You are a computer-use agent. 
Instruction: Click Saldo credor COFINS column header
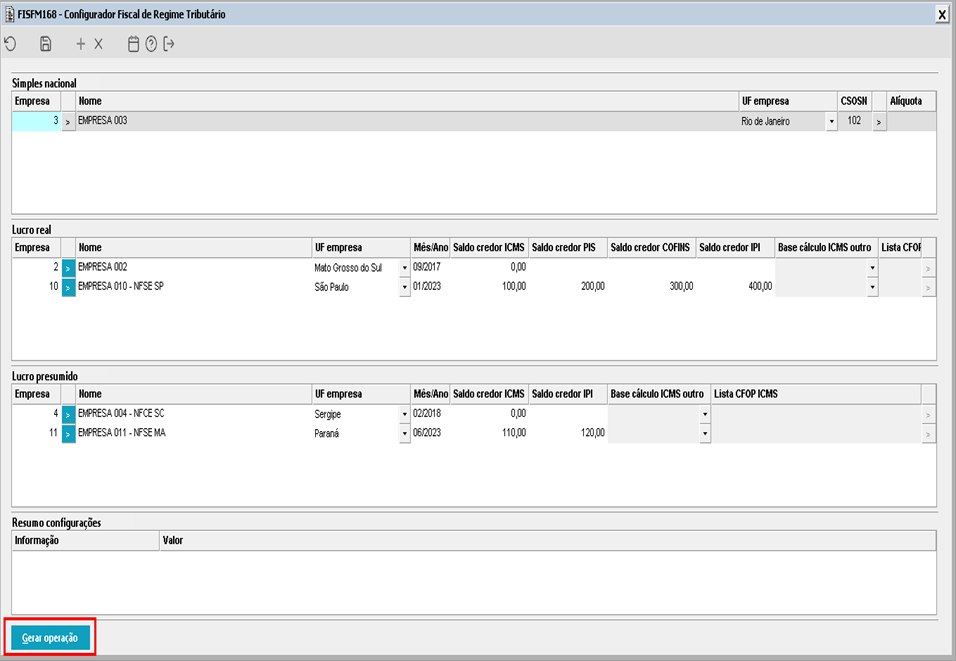(652, 248)
